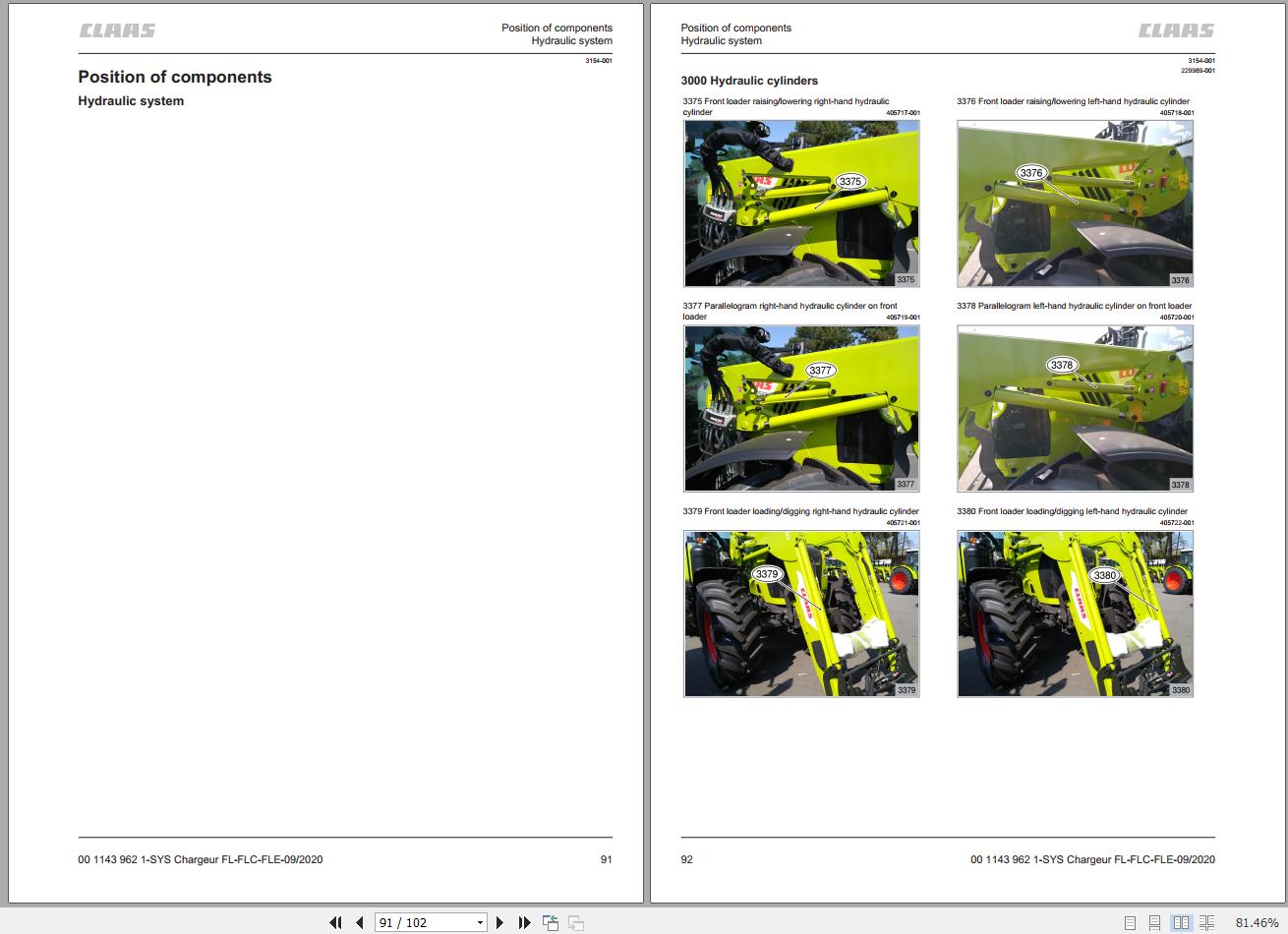Viewport: 1288px width, 934px height.
Task: Click the image code 405721-001
Action: [903, 523]
